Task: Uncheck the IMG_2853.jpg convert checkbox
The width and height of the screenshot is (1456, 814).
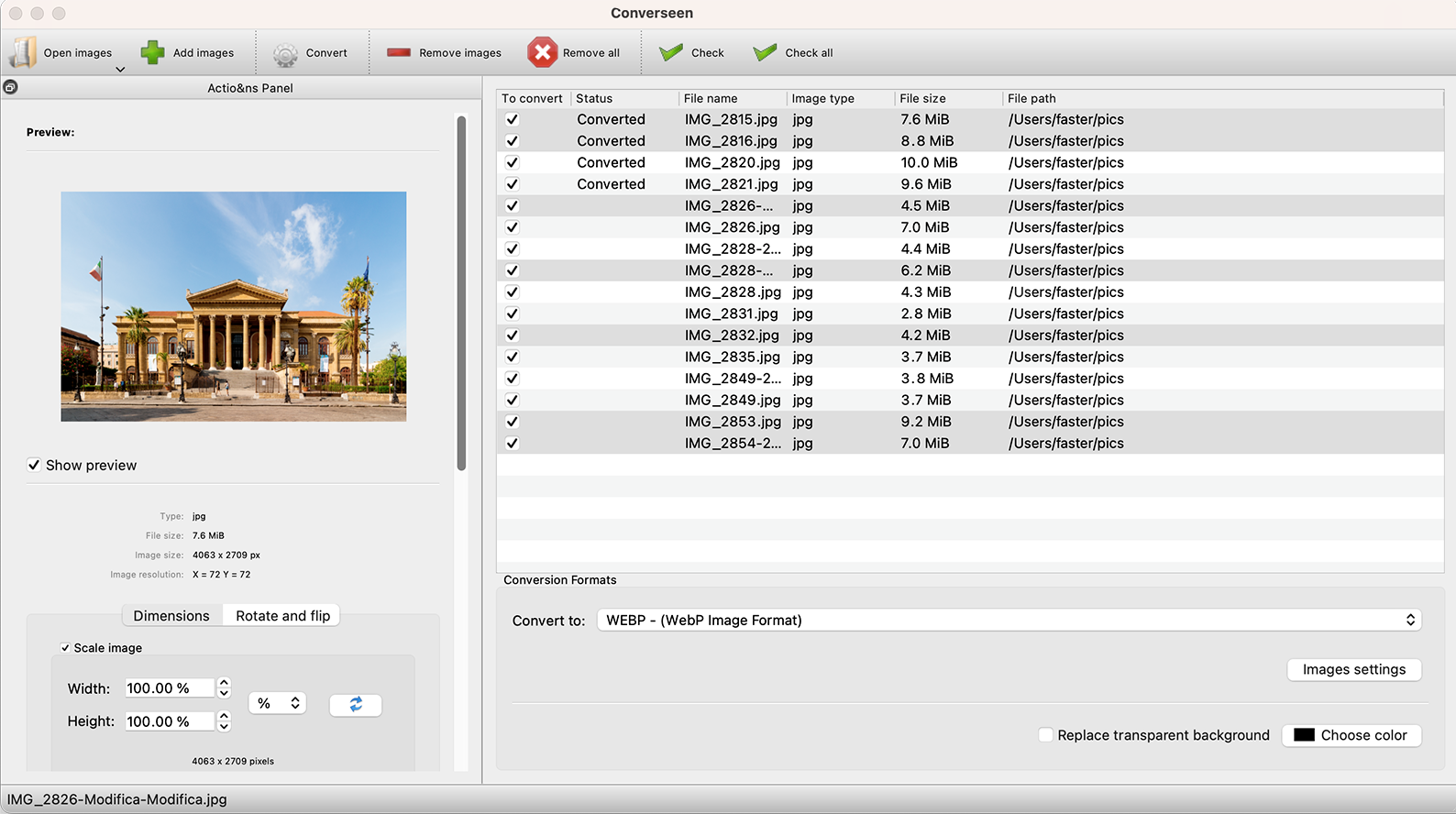Action: (x=512, y=422)
